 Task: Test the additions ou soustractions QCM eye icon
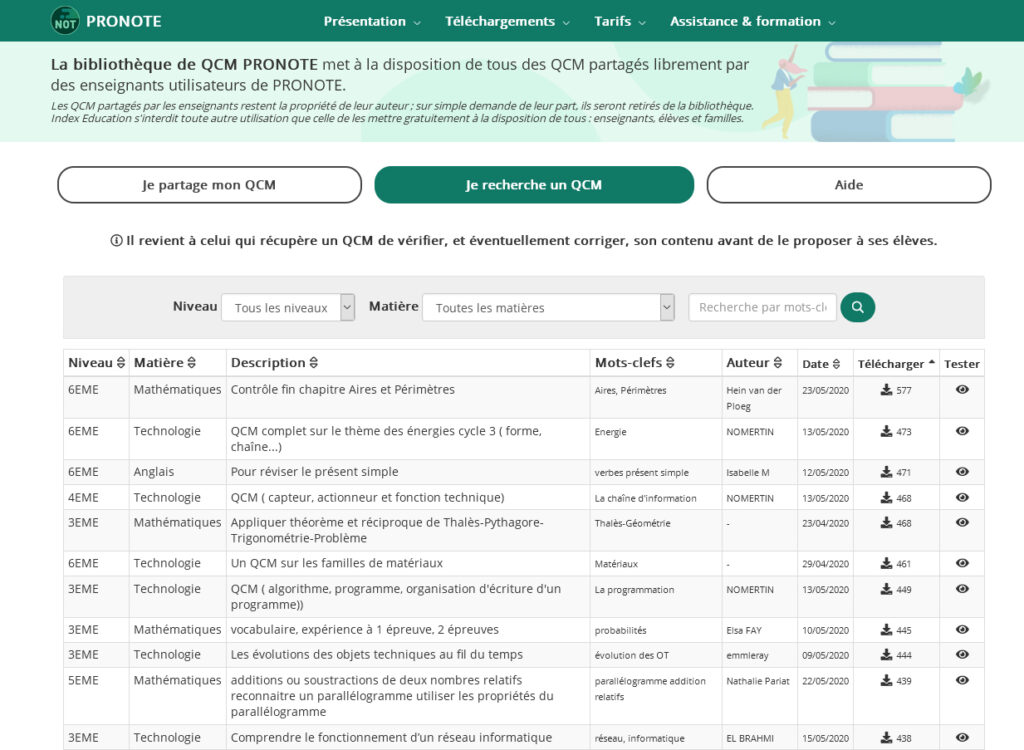(962, 680)
